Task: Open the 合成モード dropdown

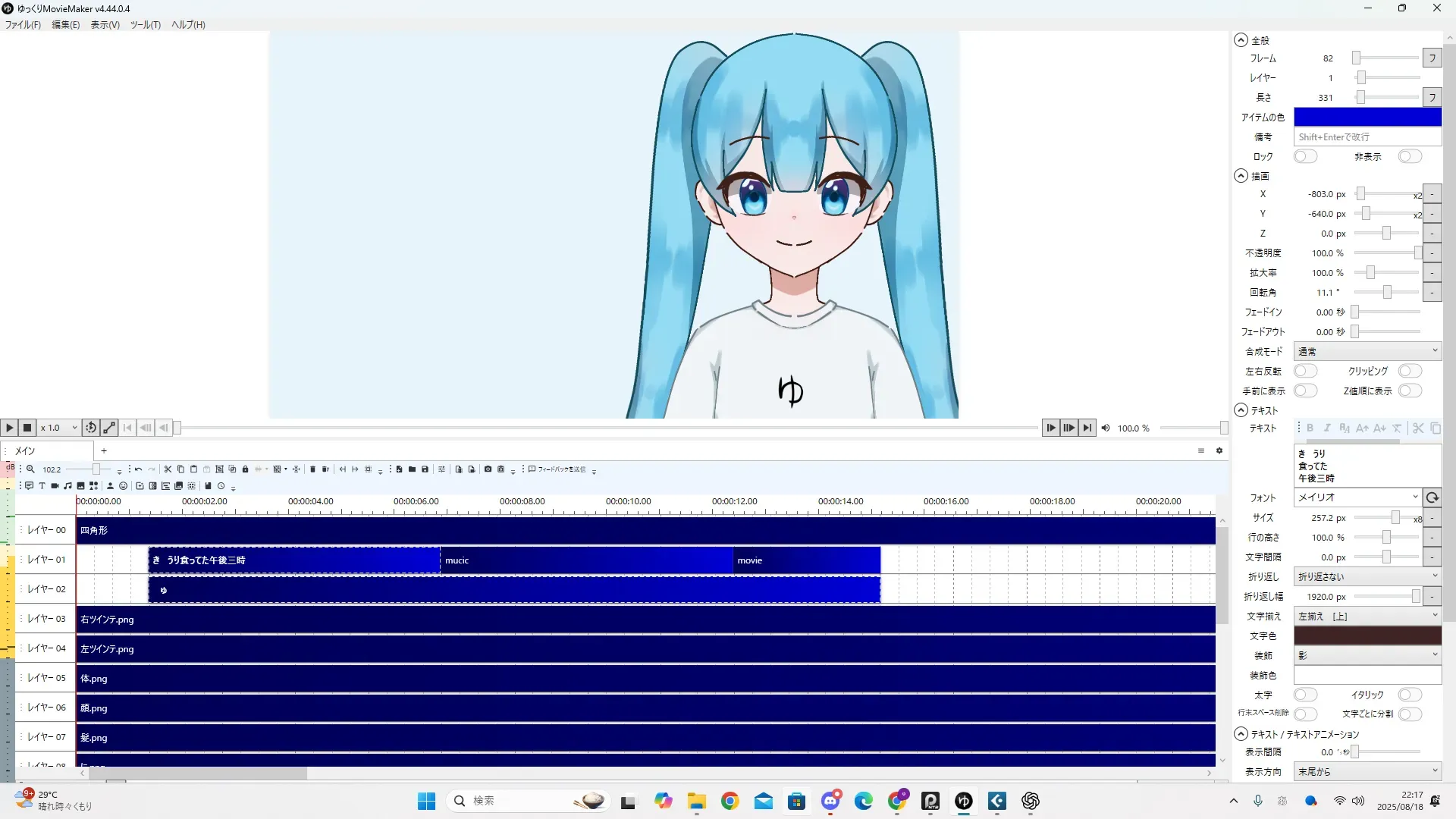Action: tap(1367, 351)
